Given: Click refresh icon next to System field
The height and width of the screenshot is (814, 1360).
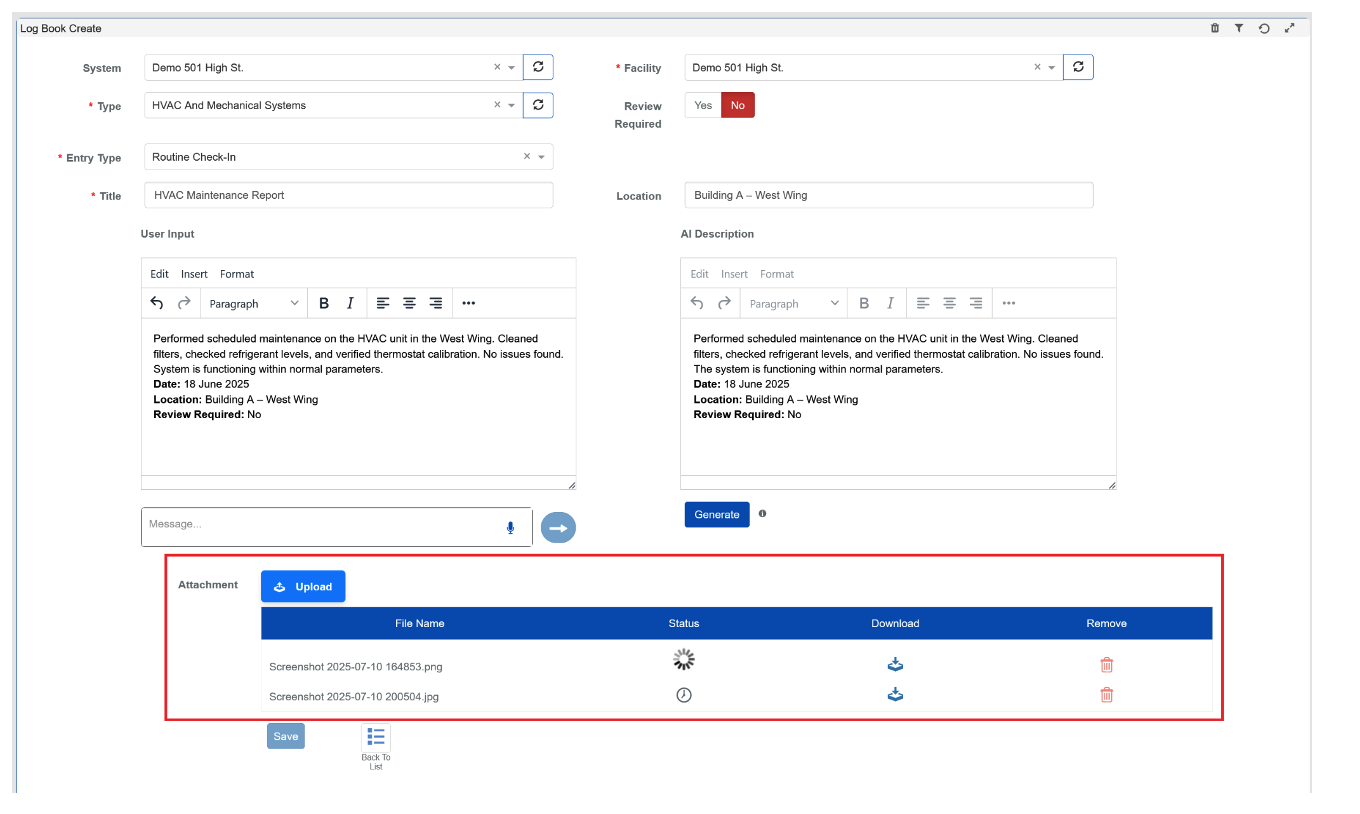Looking at the screenshot, I should point(538,67).
